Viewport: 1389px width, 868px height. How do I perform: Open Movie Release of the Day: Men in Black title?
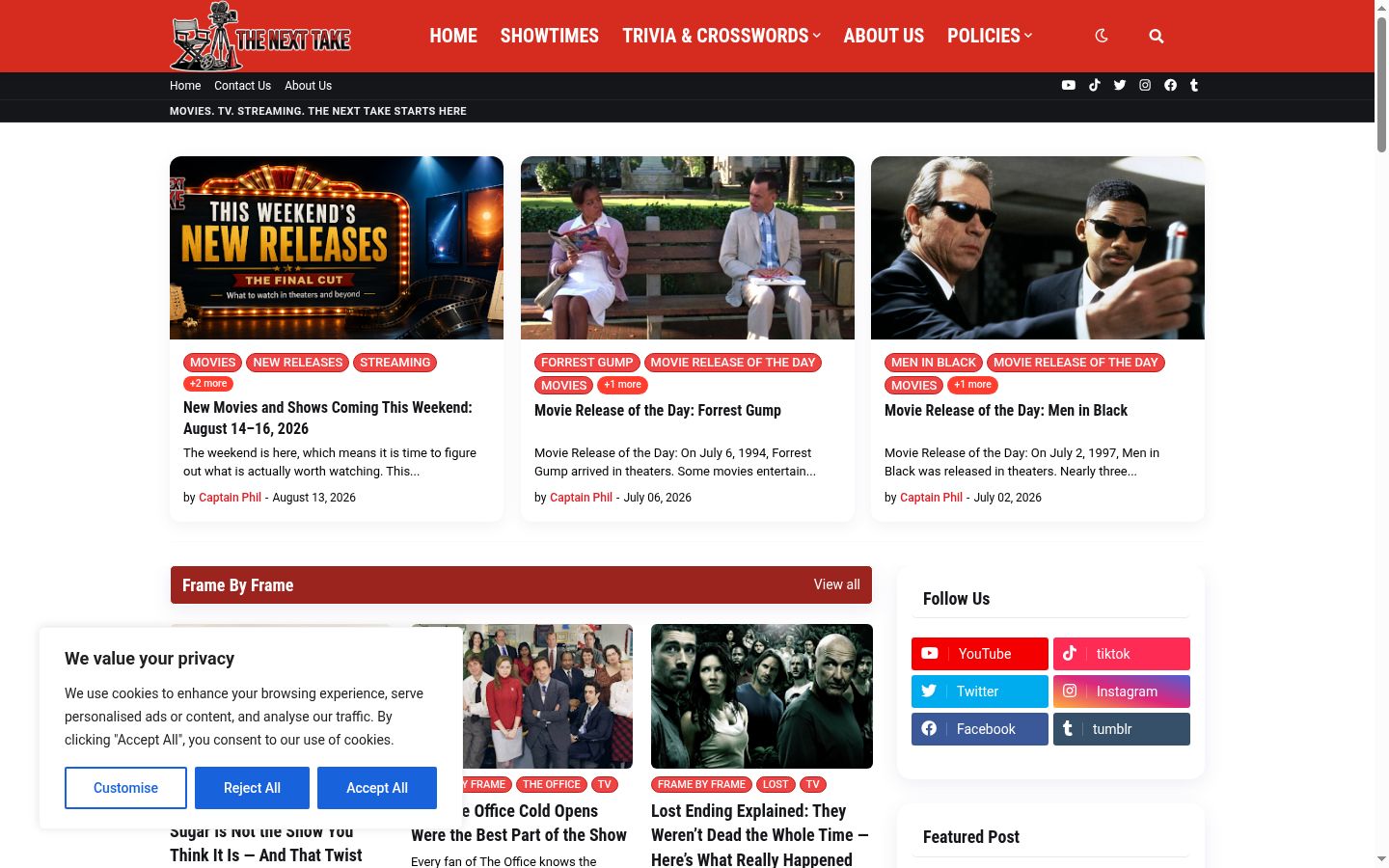(x=1006, y=411)
